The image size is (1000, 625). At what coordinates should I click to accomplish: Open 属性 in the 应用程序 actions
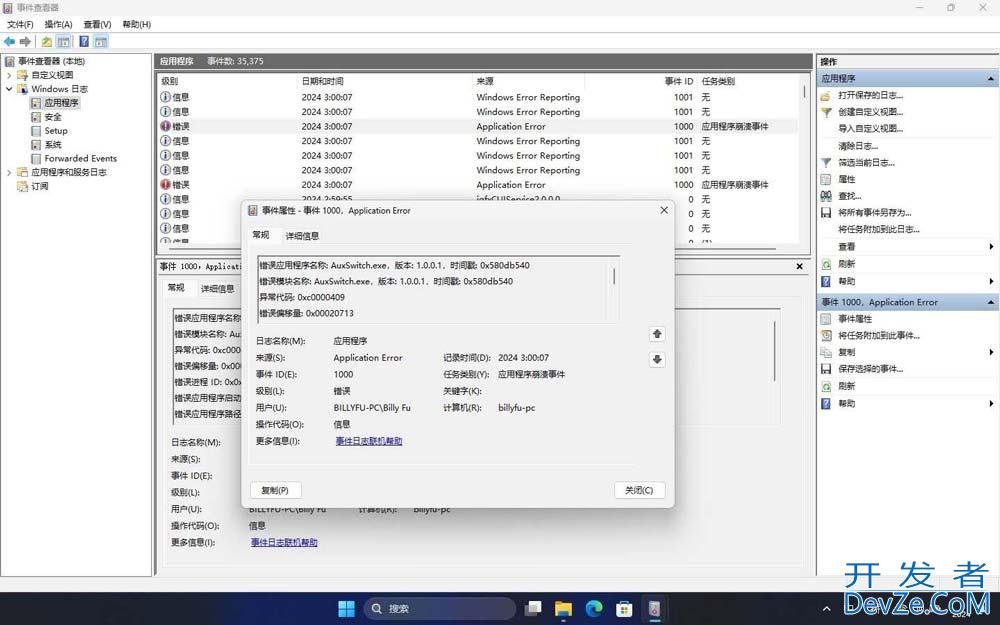846,179
